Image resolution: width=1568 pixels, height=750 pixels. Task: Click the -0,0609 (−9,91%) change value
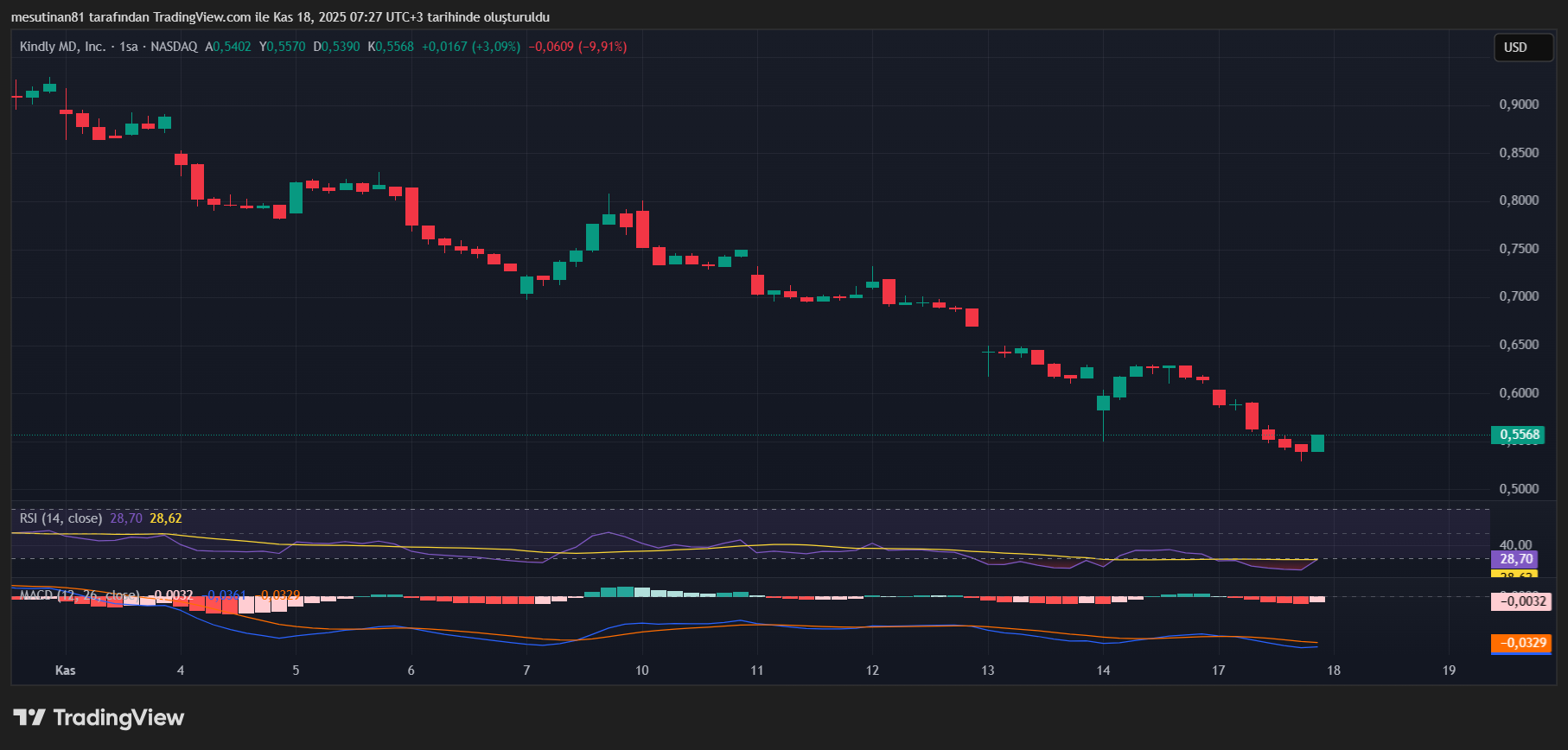pyautogui.click(x=577, y=47)
